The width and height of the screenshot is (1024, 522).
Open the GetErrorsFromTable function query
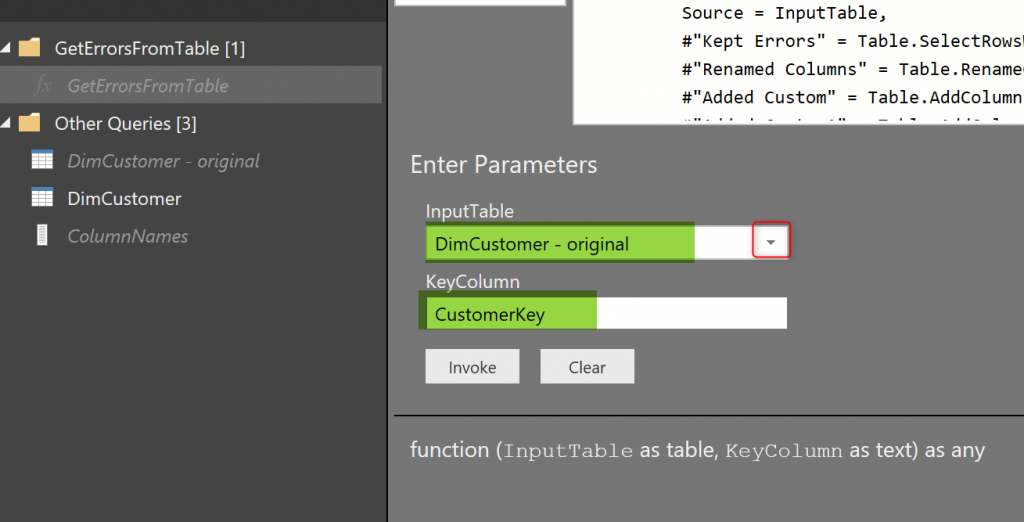(148, 86)
